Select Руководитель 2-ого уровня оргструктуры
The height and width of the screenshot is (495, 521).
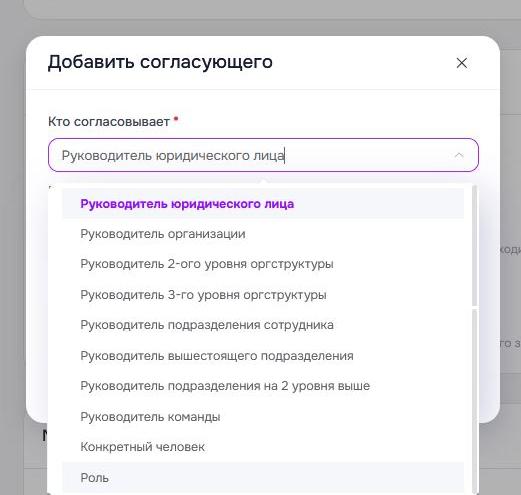coord(263,264)
